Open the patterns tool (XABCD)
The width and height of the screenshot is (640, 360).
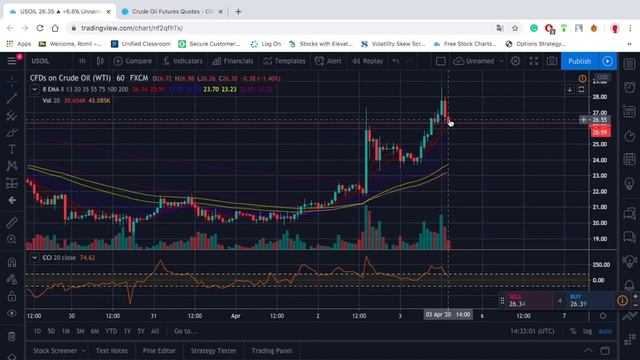tap(12, 166)
